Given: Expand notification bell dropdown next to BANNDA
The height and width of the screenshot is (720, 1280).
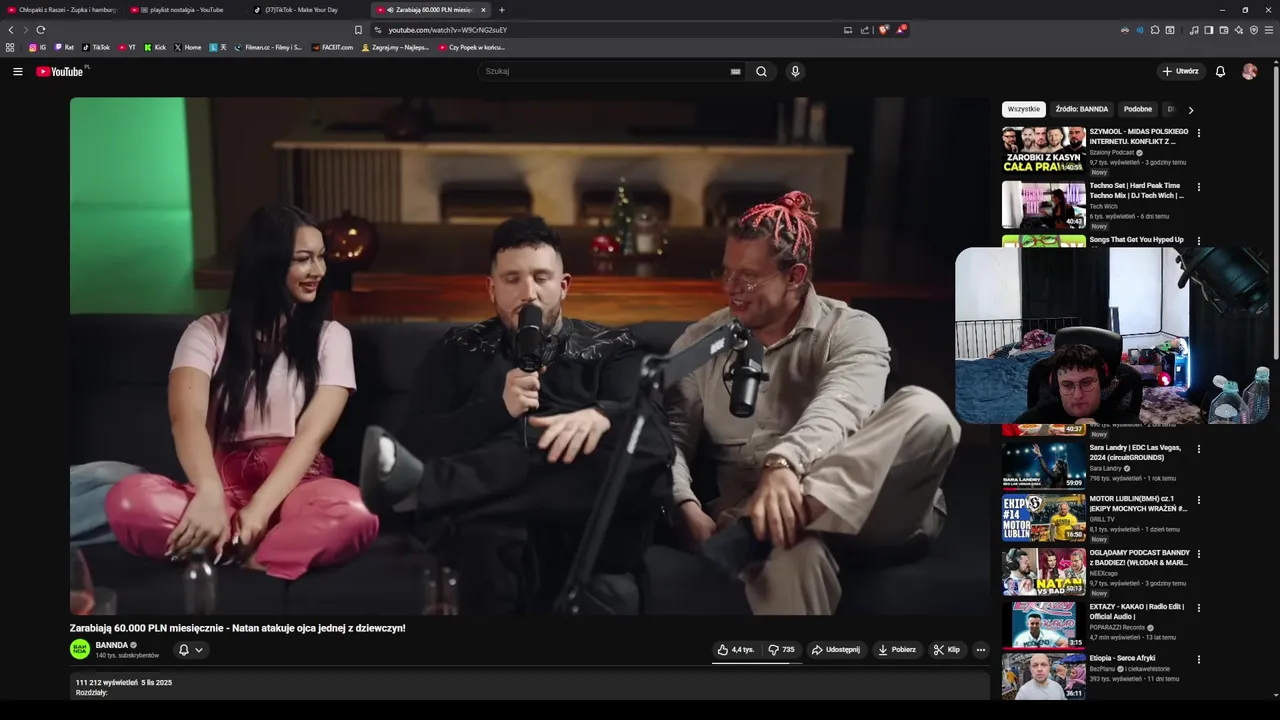Looking at the screenshot, I should pos(190,650).
